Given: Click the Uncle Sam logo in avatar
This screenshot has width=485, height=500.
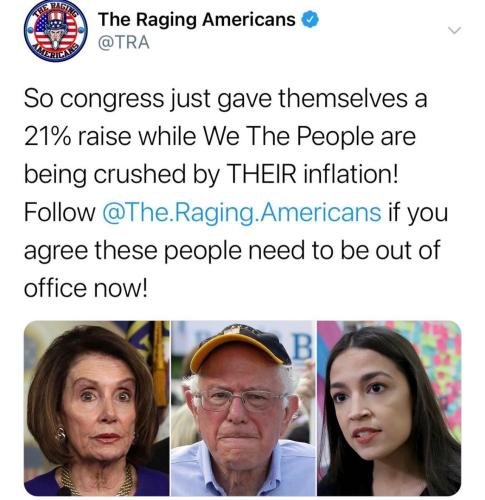Looking at the screenshot, I should [55, 32].
